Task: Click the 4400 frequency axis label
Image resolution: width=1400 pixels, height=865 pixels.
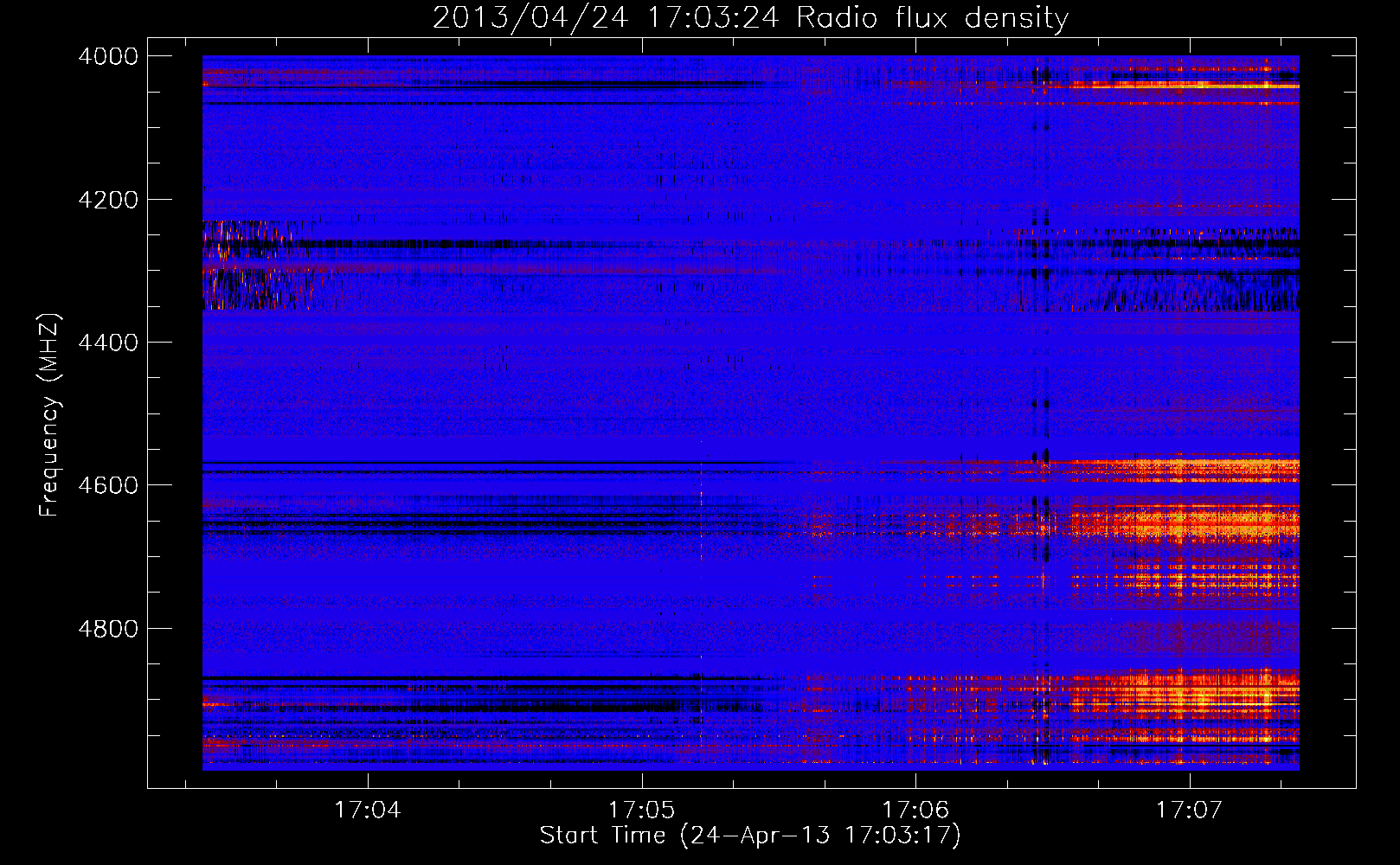Action: [x=108, y=343]
